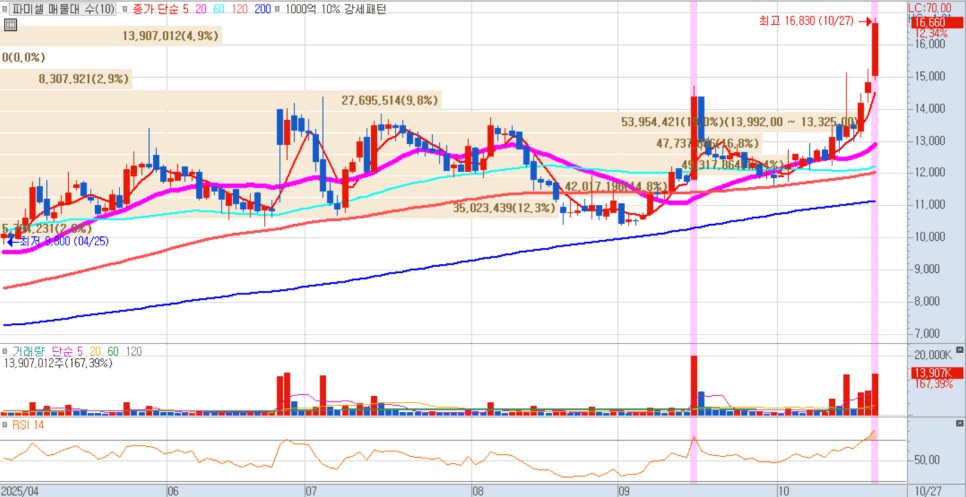This screenshot has width=966, height=497.
Task: Open the RSI panel corner menu button
Action: [959, 424]
